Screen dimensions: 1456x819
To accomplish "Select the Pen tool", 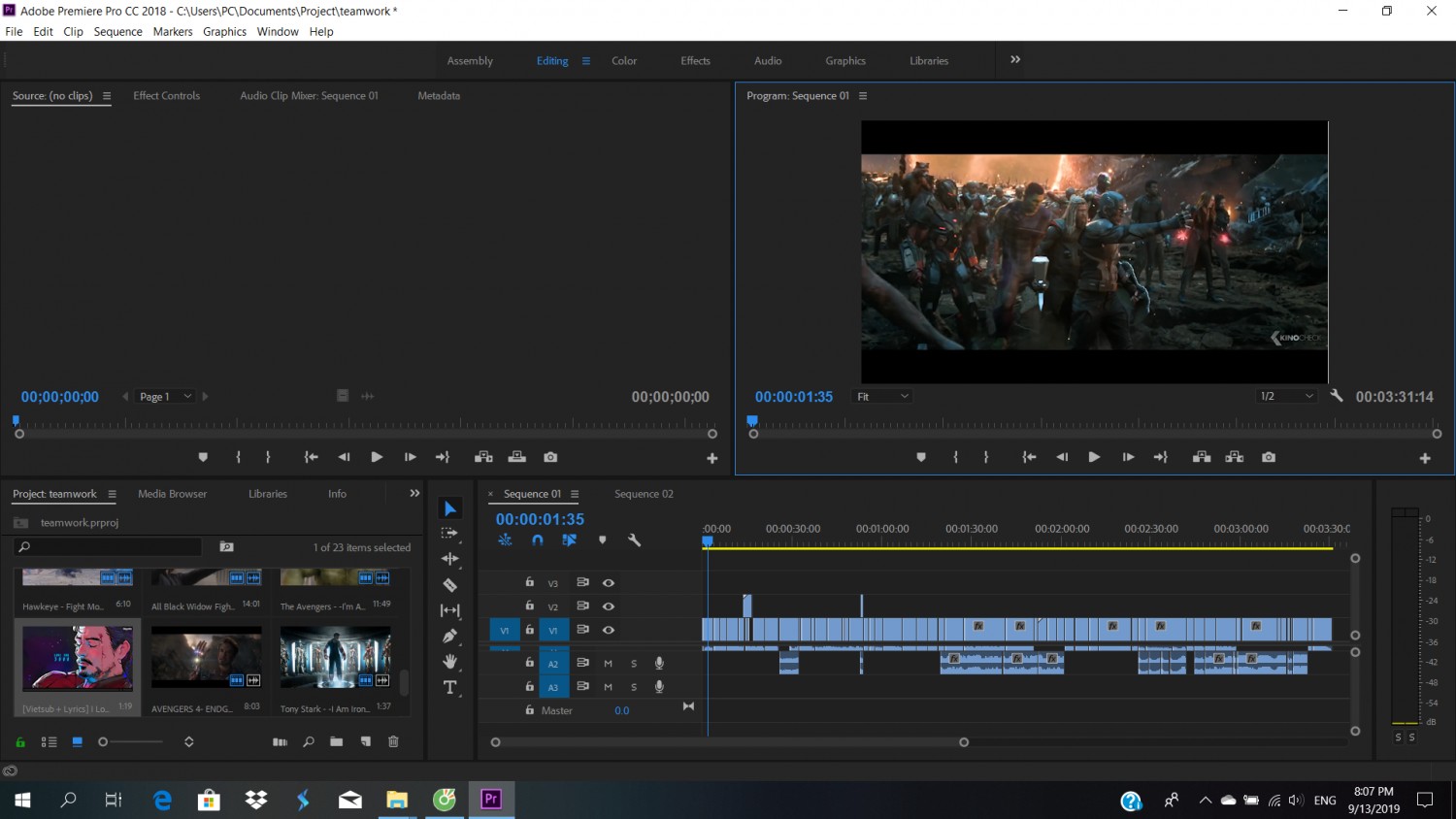I will pyautogui.click(x=449, y=636).
